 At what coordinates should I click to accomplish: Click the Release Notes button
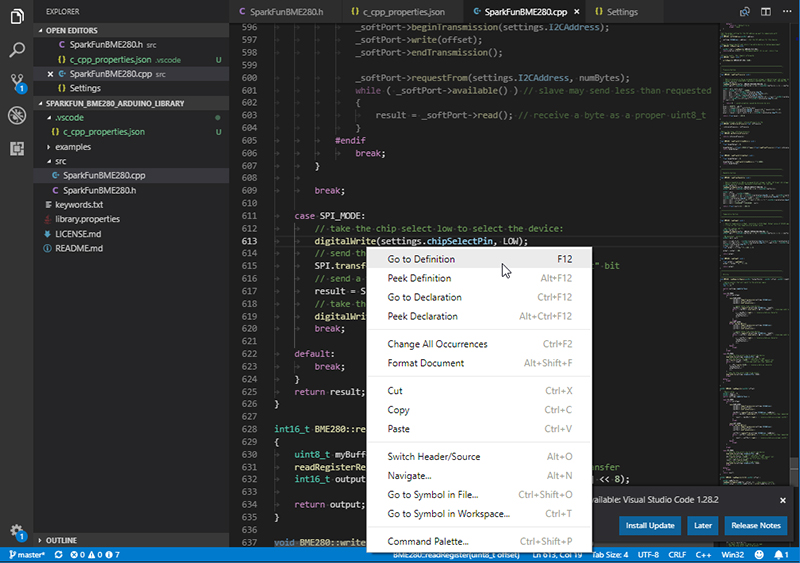755,525
